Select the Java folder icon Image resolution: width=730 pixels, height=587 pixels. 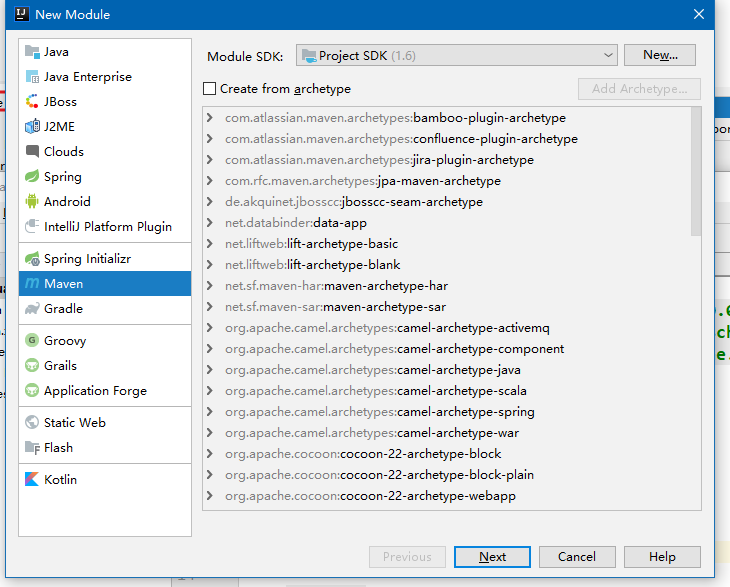32,52
